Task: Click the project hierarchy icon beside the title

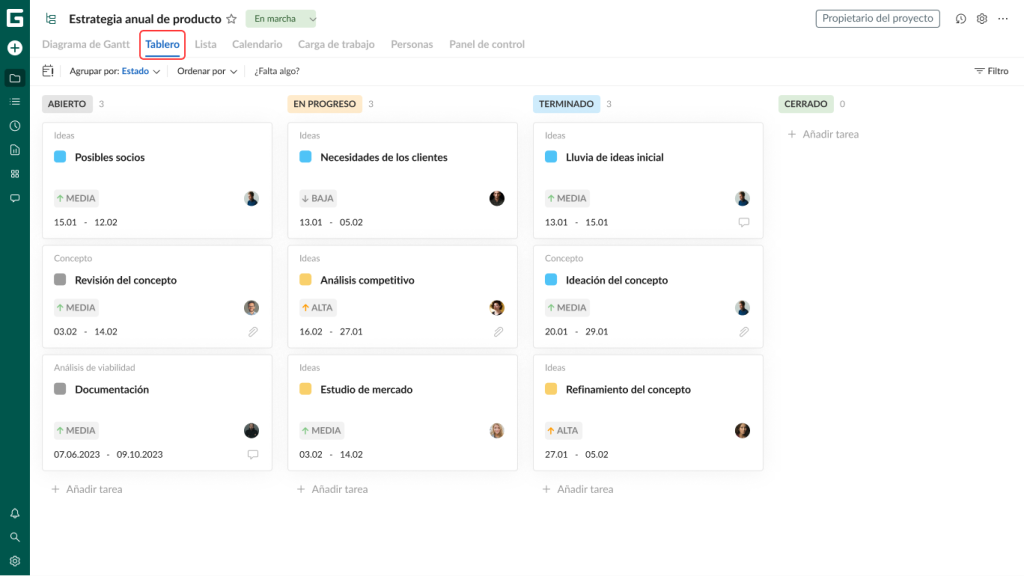Action: point(51,19)
